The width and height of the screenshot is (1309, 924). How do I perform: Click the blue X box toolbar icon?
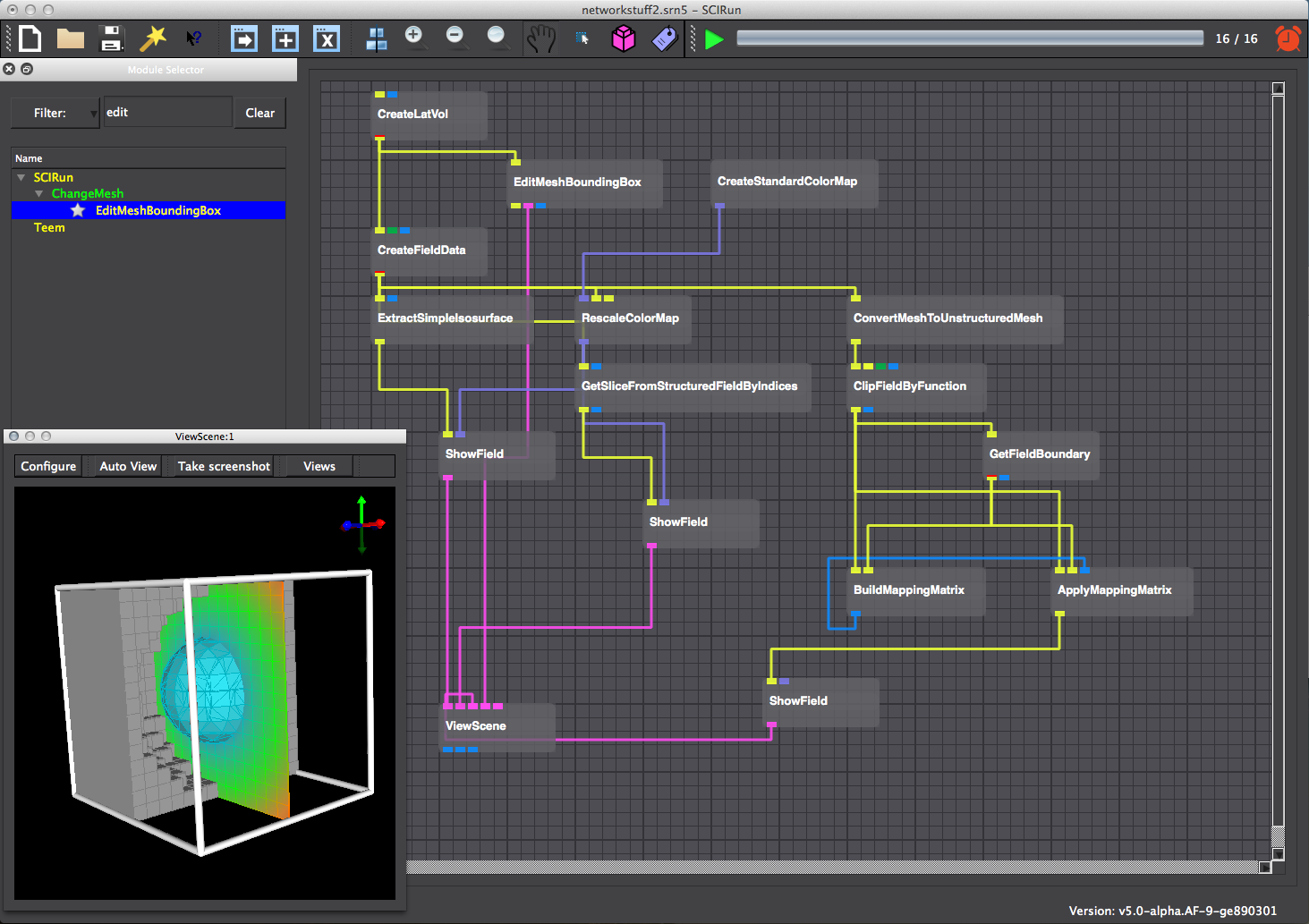[327, 38]
